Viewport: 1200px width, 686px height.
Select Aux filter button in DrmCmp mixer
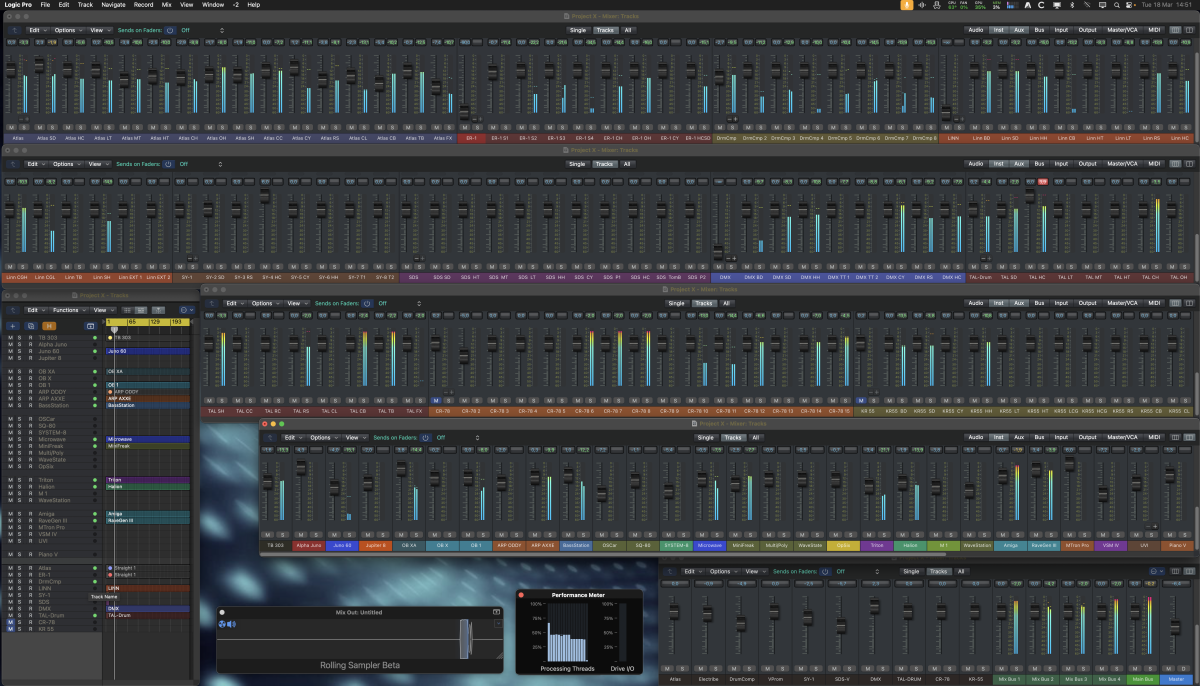point(1019,30)
